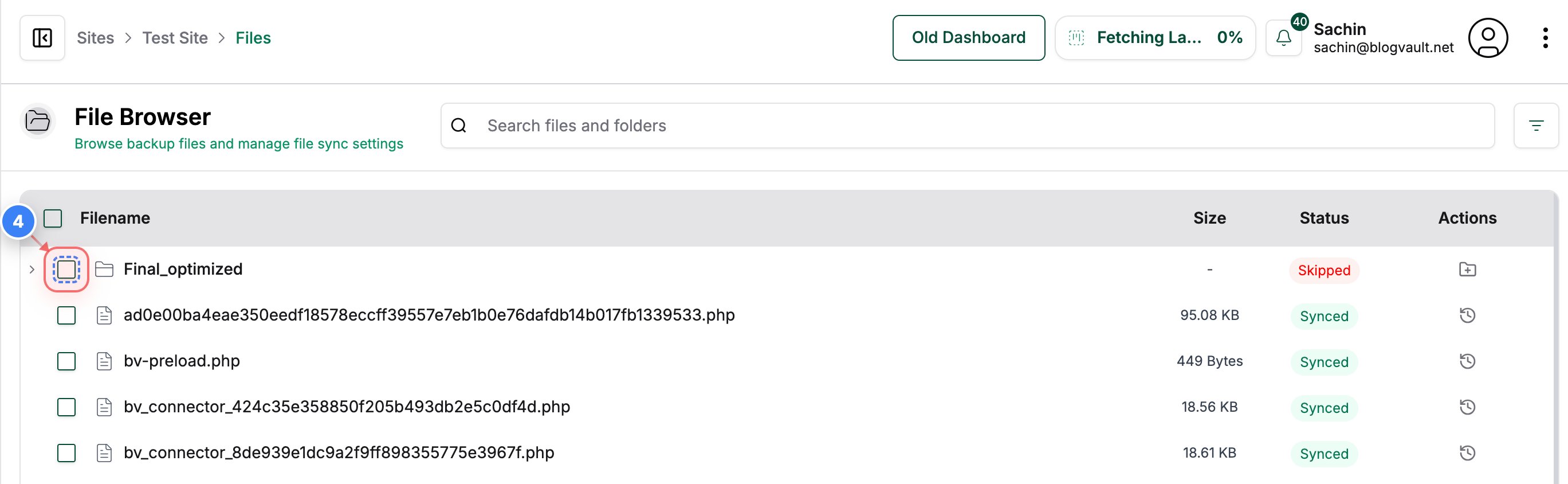This screenshot has width=1568, height=484.
Task: Open the search magnifier dropdown area
Action: pos(458,126)
